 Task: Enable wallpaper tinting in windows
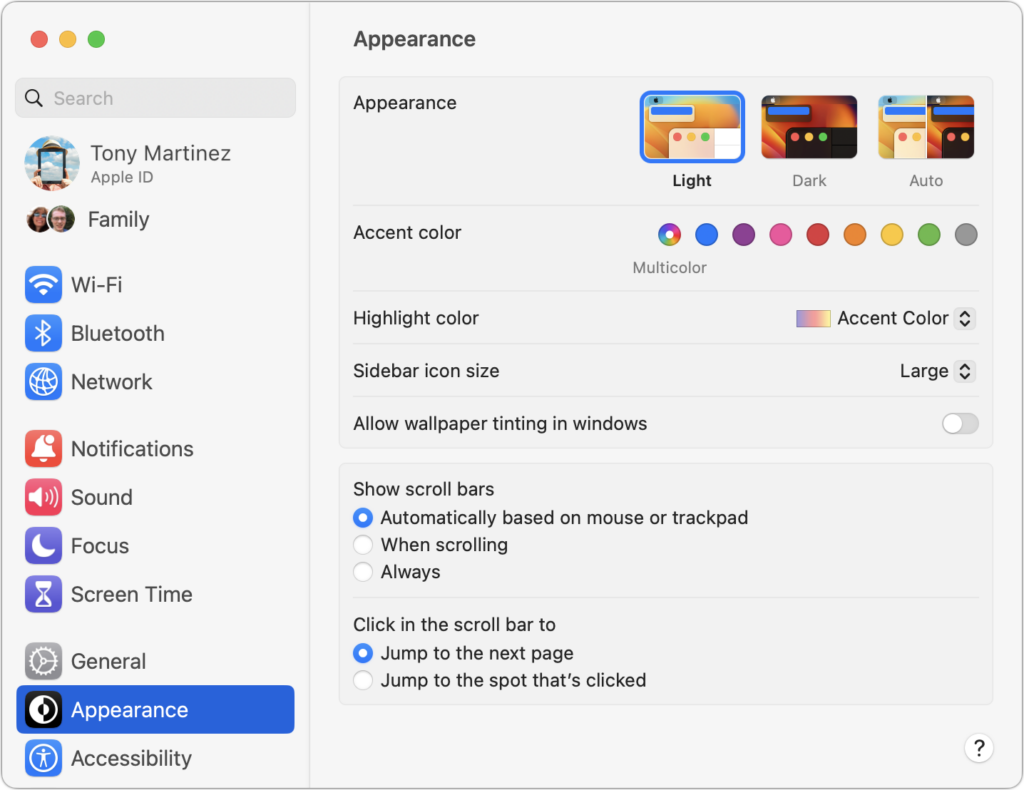point(959,424)
